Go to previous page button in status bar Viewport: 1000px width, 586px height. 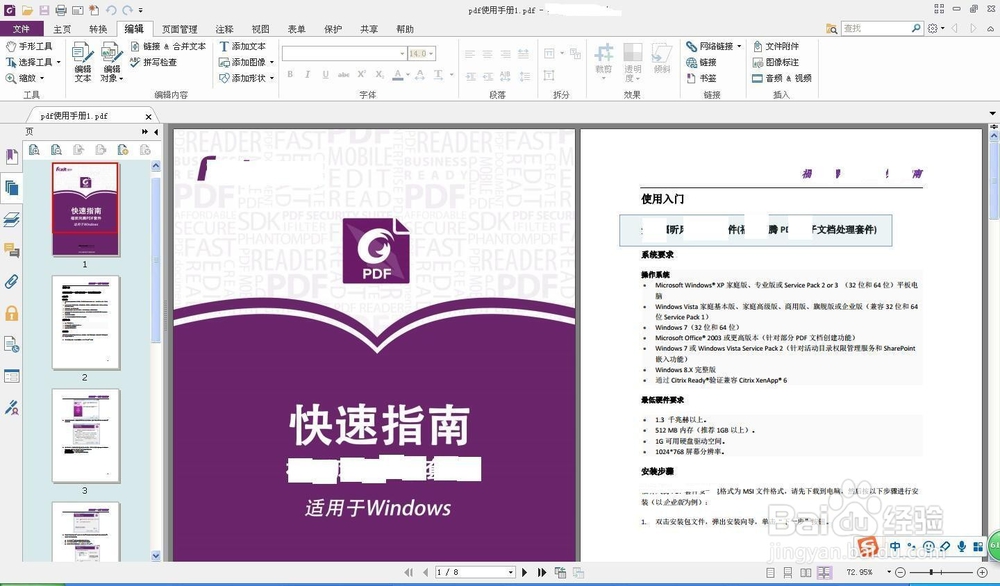click(x=426, y=573)
